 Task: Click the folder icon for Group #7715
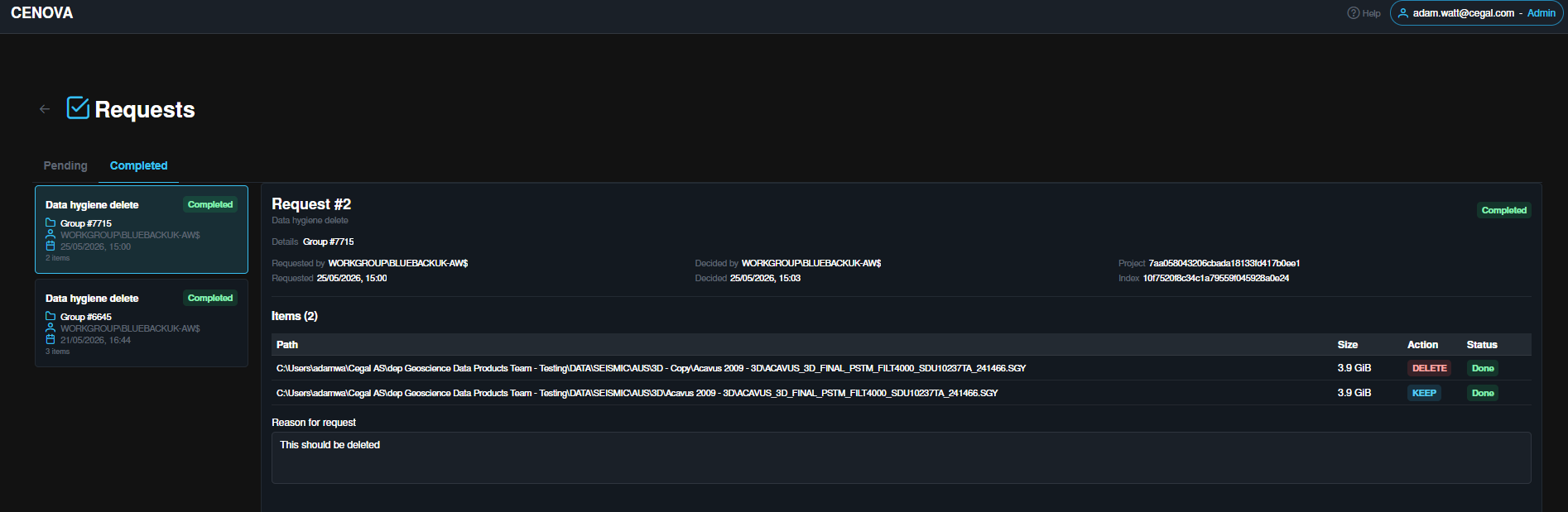tap(51, 223)
